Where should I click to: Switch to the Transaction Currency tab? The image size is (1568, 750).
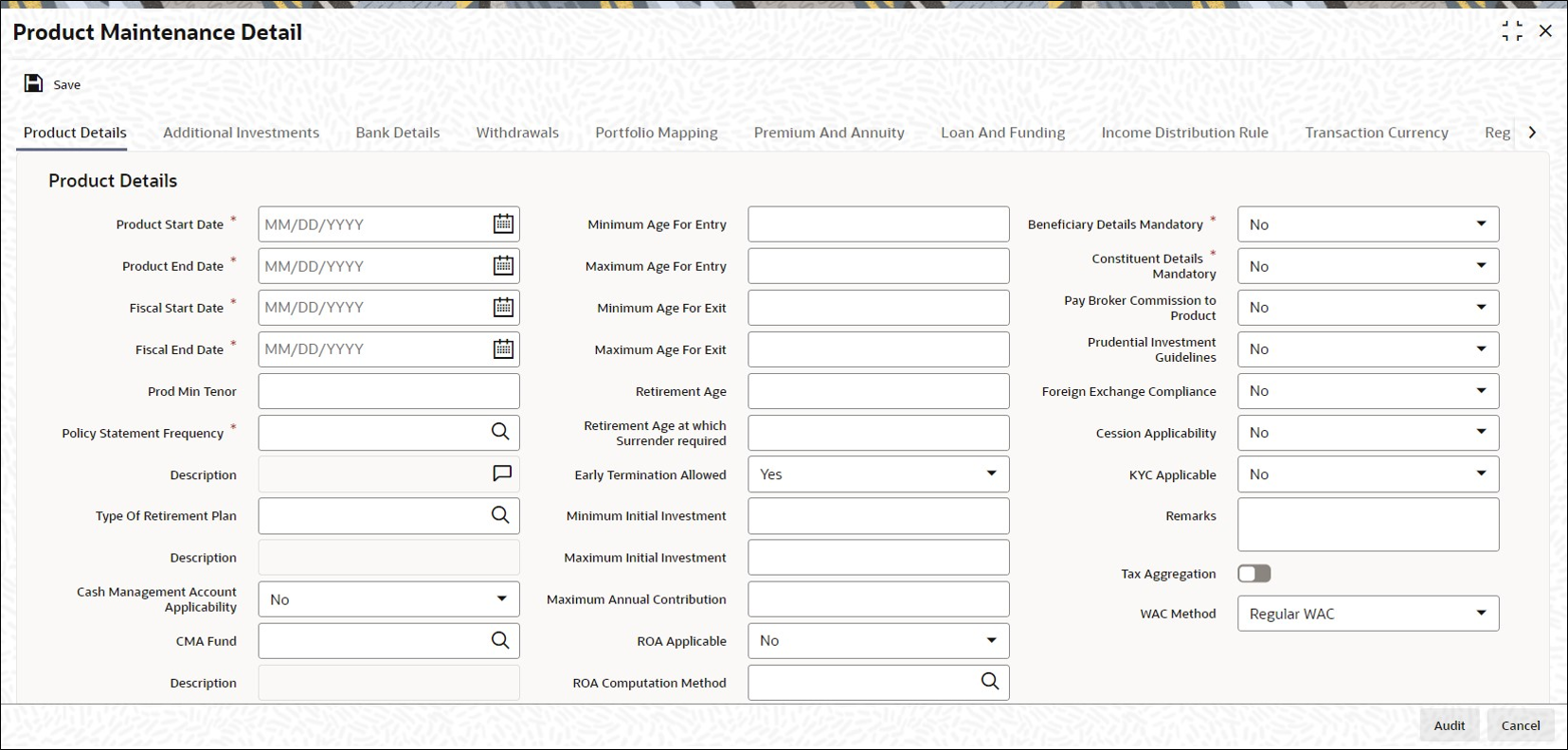(1377, 133)
